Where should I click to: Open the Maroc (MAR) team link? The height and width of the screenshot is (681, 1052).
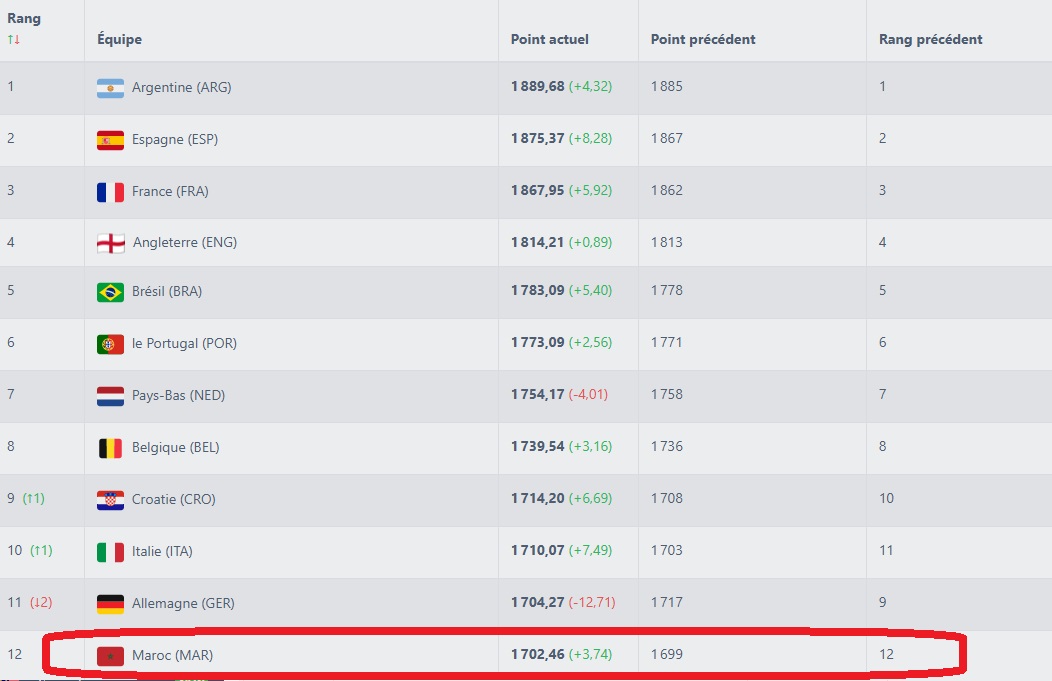point(172,656)
